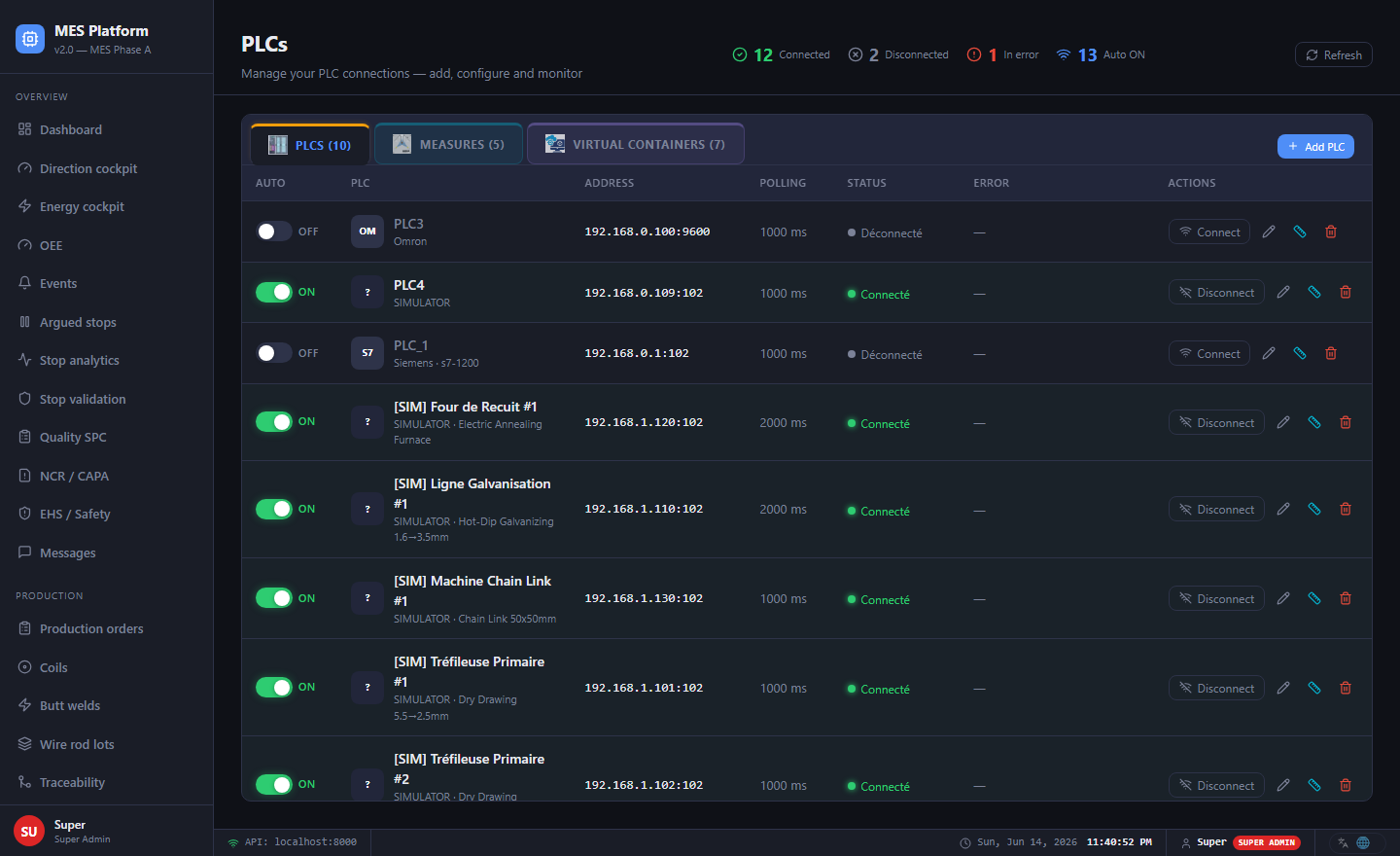Screen dimensions: 1400x856
Task: Click the link icon for PLC4
Action: [1314, 292]
